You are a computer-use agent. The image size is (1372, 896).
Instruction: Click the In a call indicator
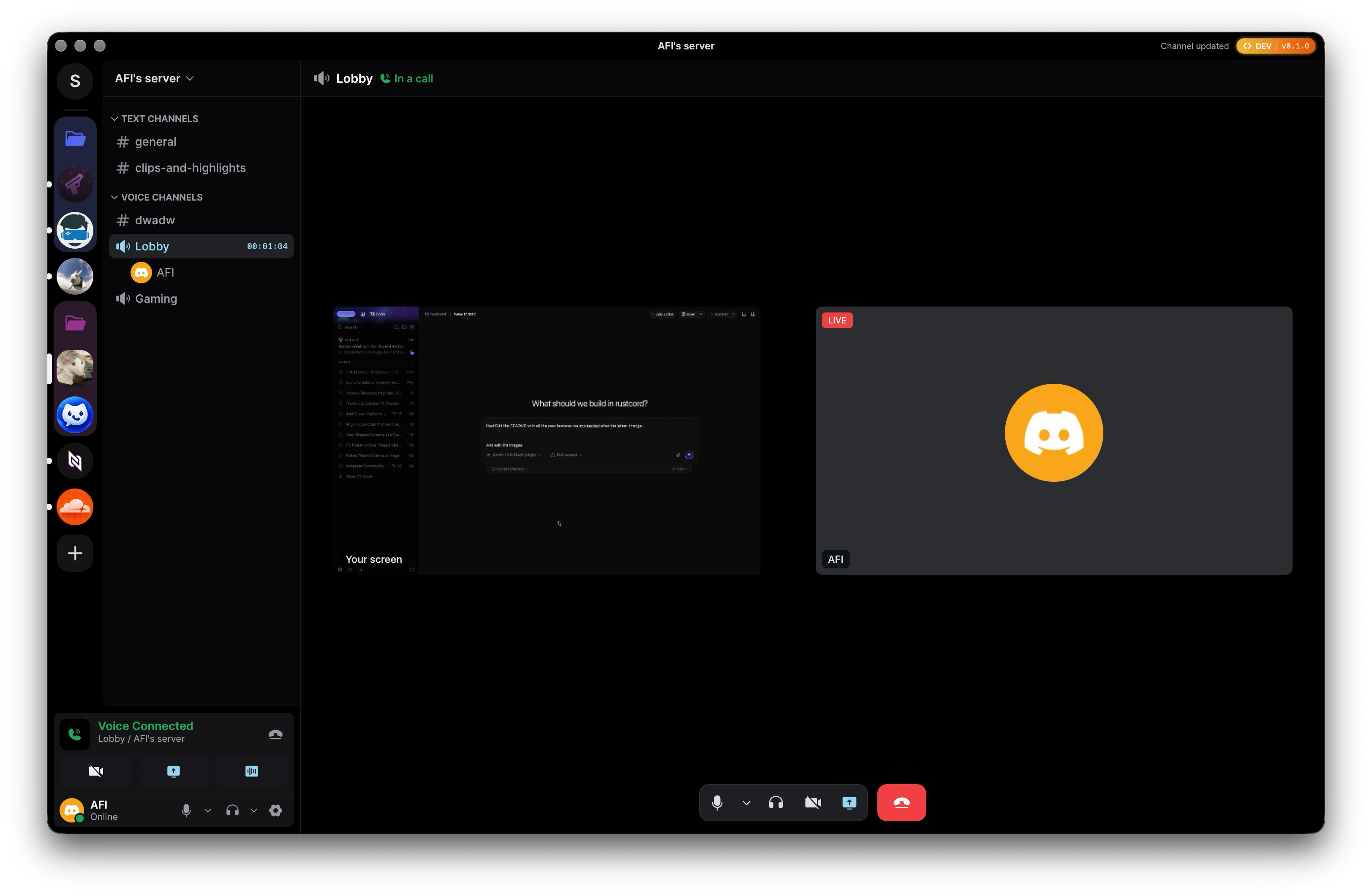[407, 79]
